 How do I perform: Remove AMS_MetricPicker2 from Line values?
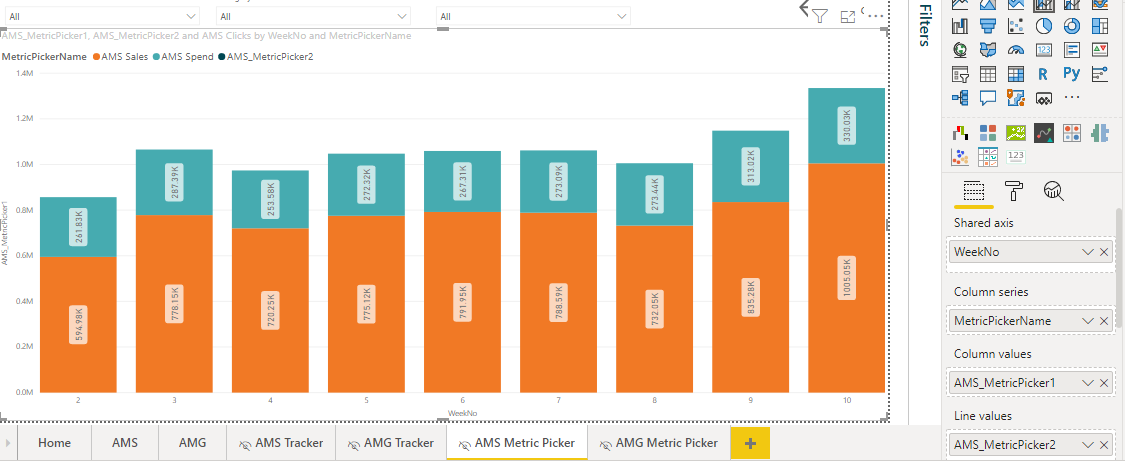(1104, 444)
